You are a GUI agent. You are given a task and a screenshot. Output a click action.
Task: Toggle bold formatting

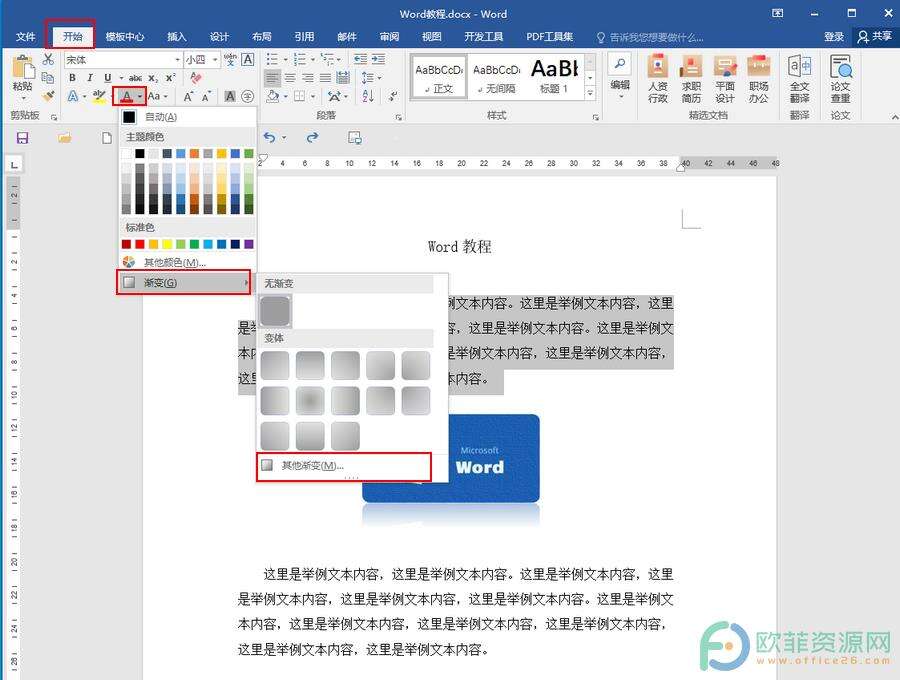(73, 78)
